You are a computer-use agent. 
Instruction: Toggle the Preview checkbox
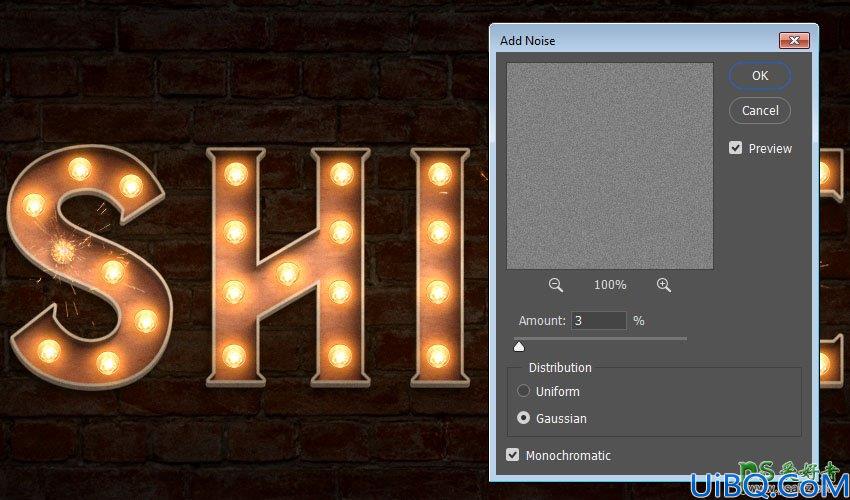[735, 148]
